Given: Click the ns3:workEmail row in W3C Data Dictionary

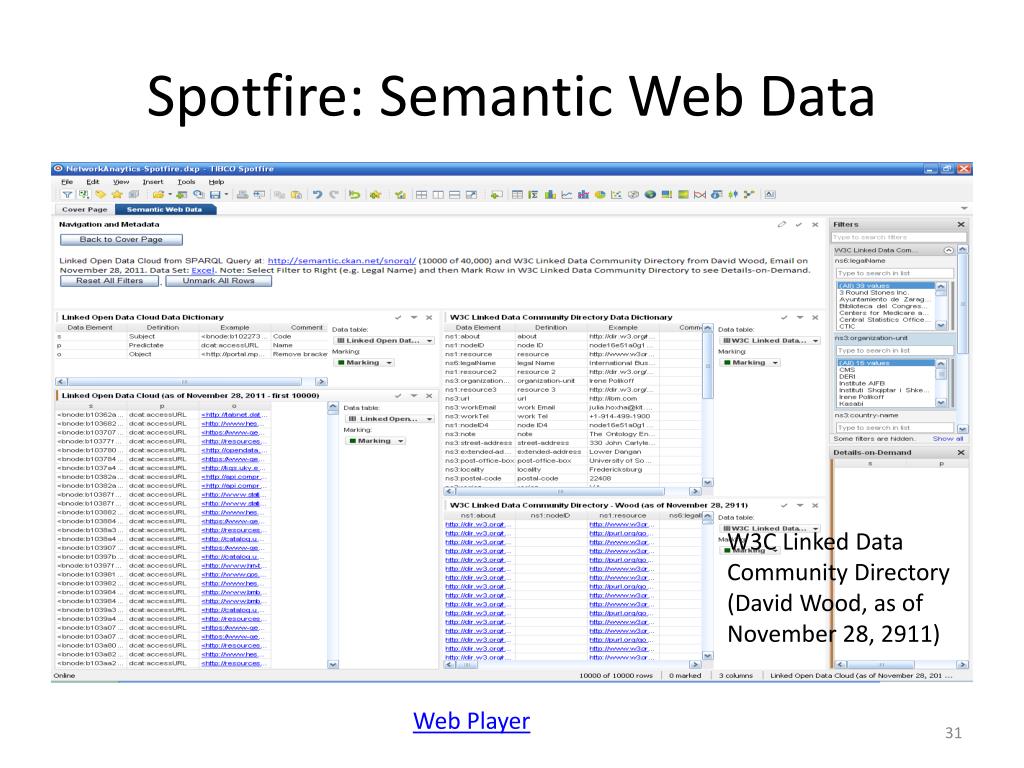Looking at the screenshot, I should [573, 408].
